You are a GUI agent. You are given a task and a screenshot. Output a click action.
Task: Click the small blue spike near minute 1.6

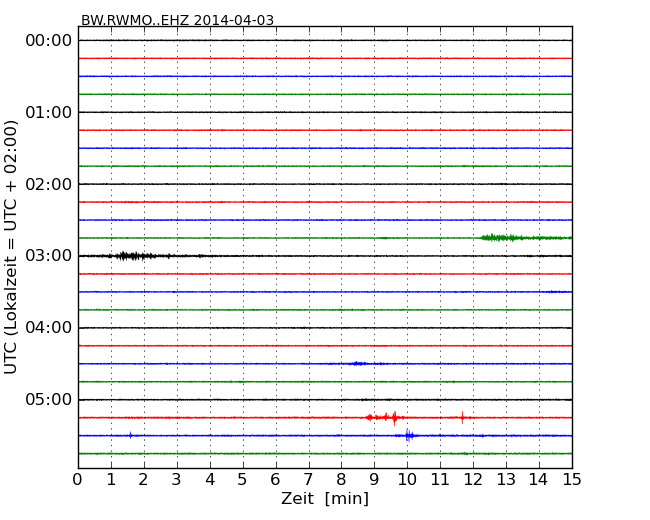131,435
